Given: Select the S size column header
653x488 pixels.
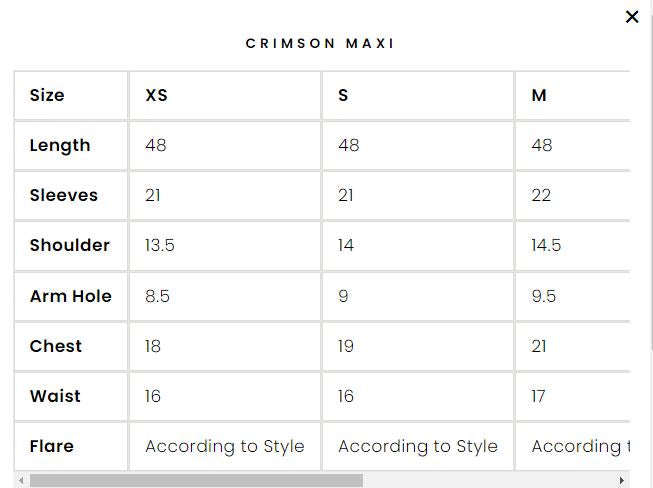Looking at the screenshot, I should pos(344,96).
